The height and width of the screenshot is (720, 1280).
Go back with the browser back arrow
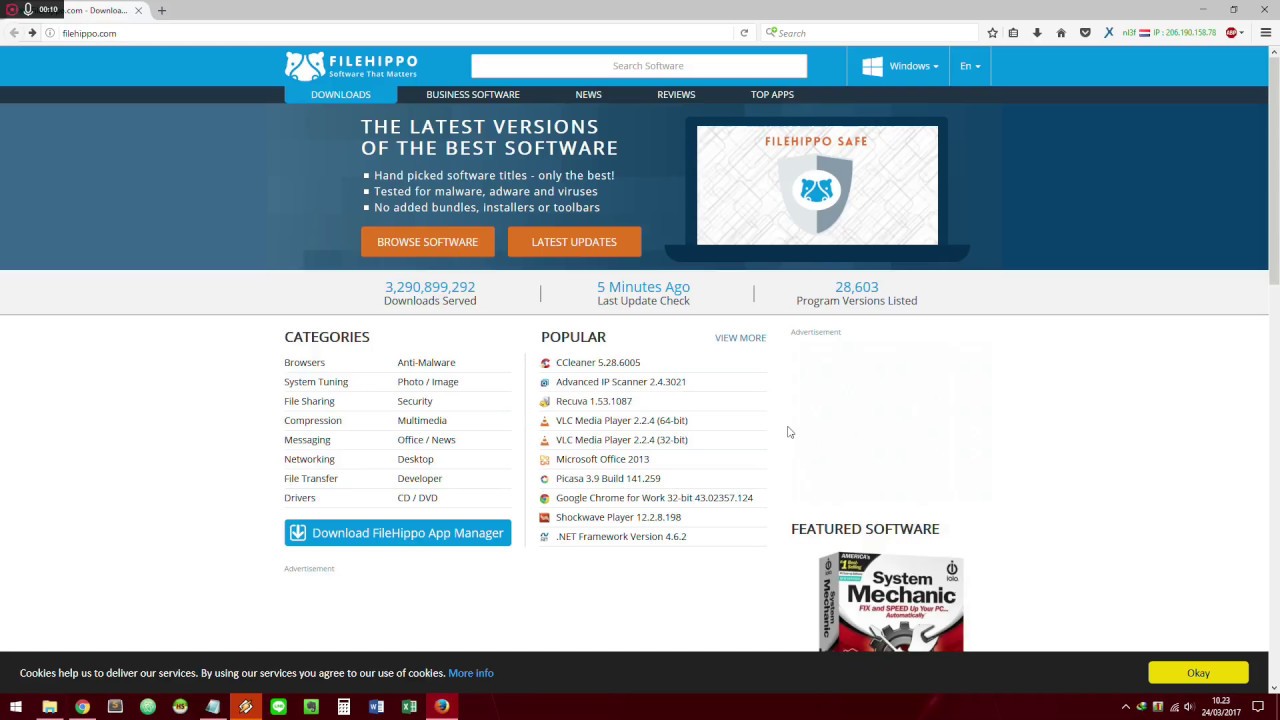(14, 33)
